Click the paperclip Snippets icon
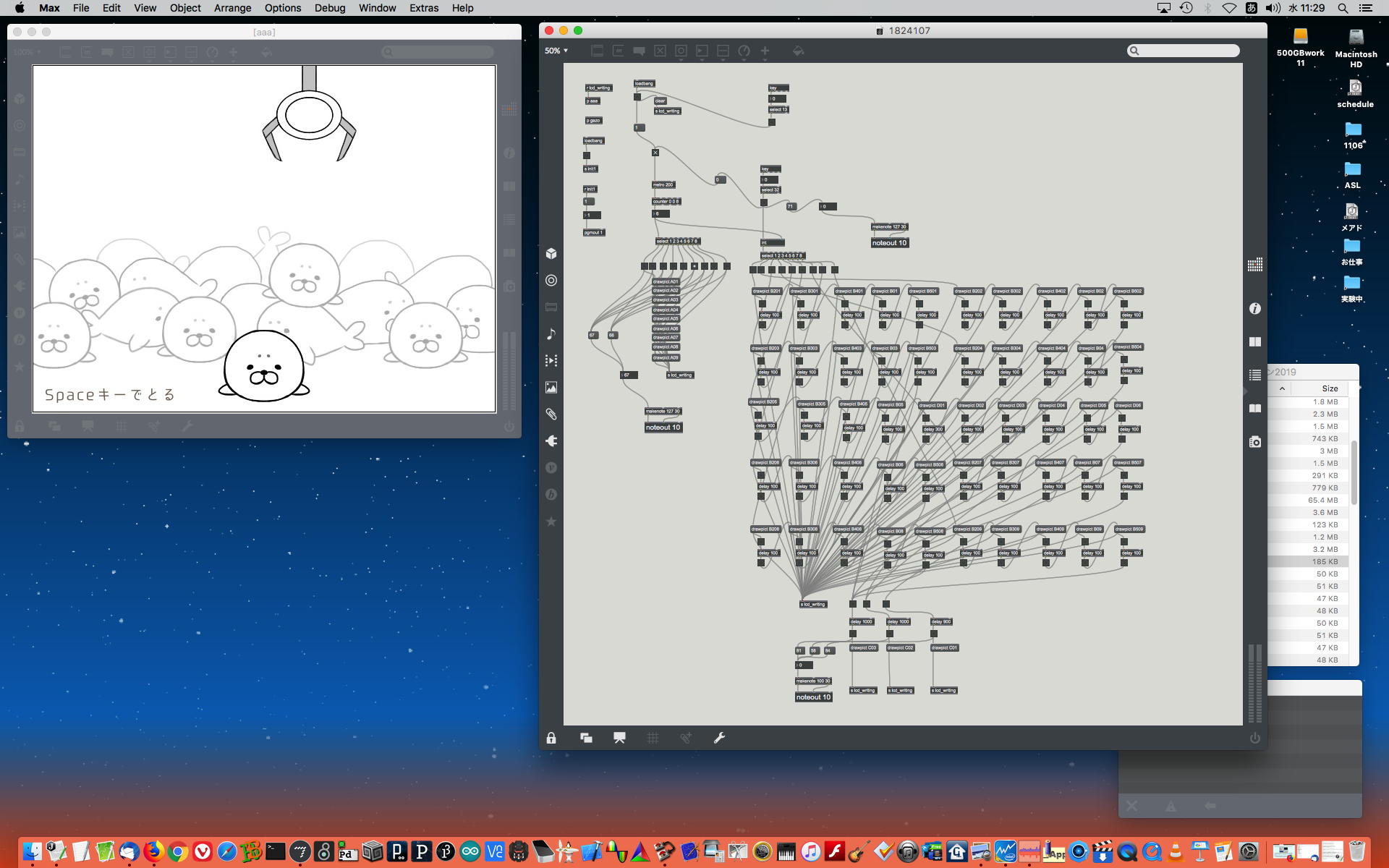 551,414
